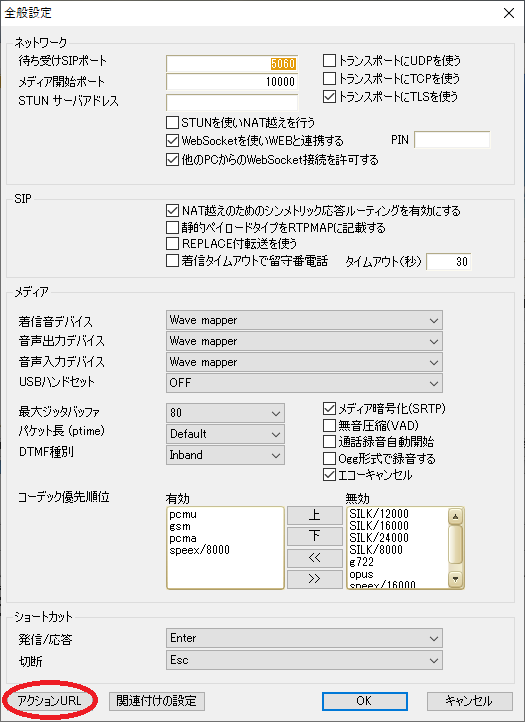
Task: Open DTMF種別 Inband dropdown
Action: [225, 455]
